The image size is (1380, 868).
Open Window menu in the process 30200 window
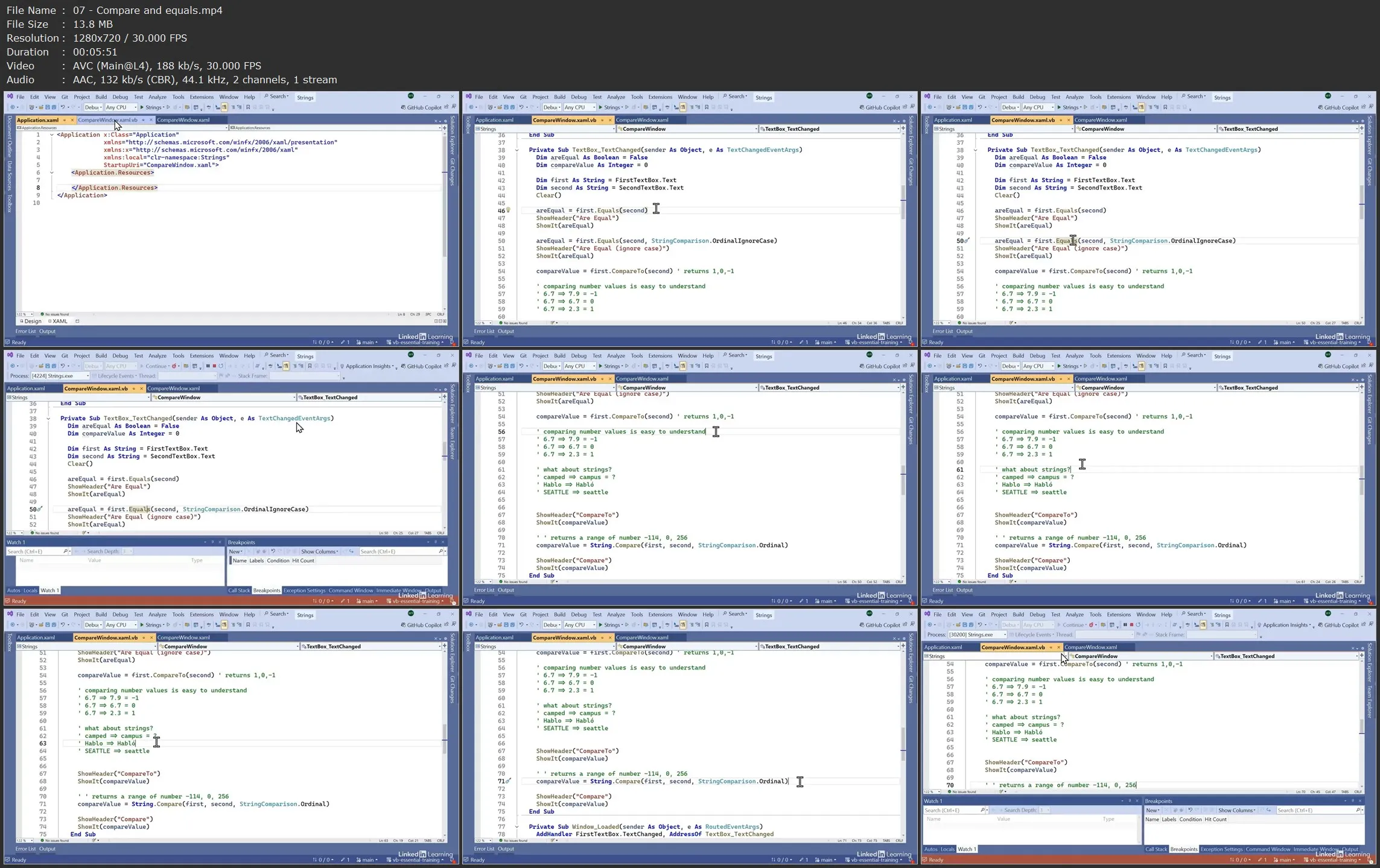(1146, 615)
